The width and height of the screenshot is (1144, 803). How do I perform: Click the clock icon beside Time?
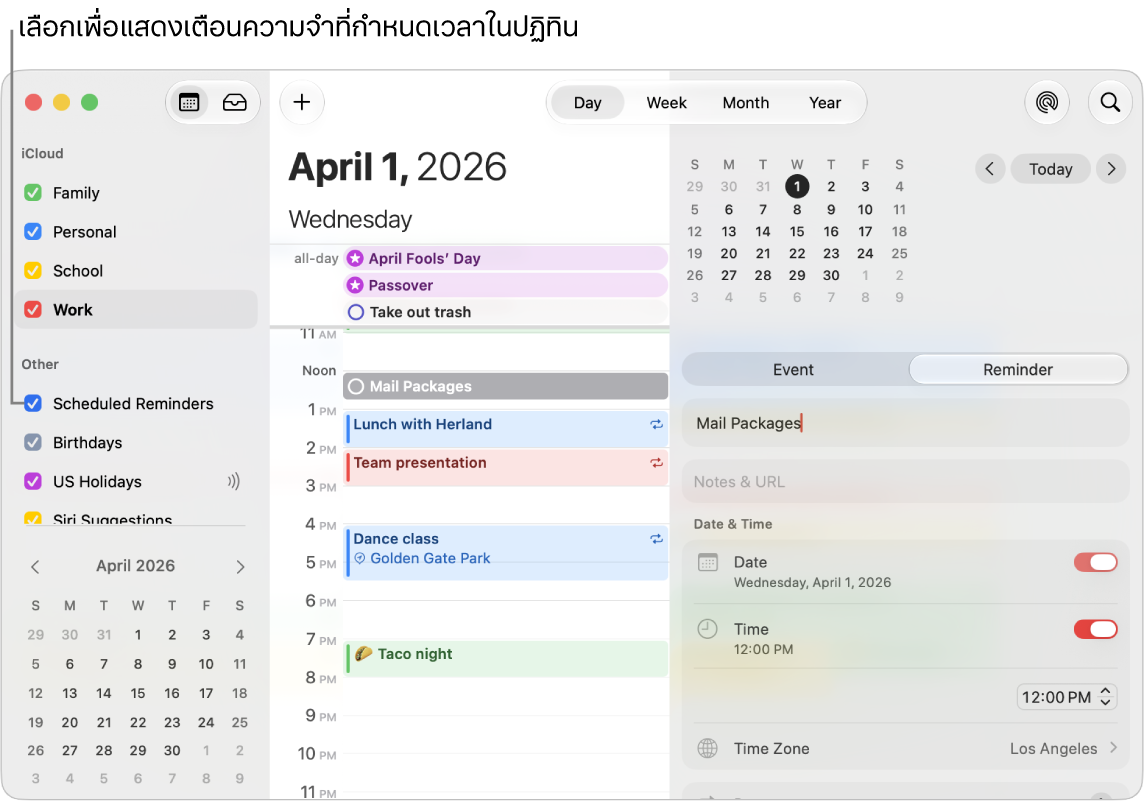708,629
